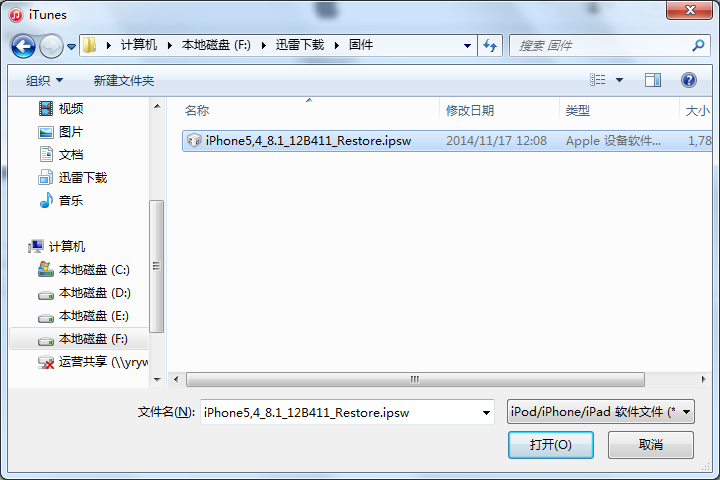Toggle the preview pane icon
The width and height of the screenshot is (720, 480).
(652, 80)
